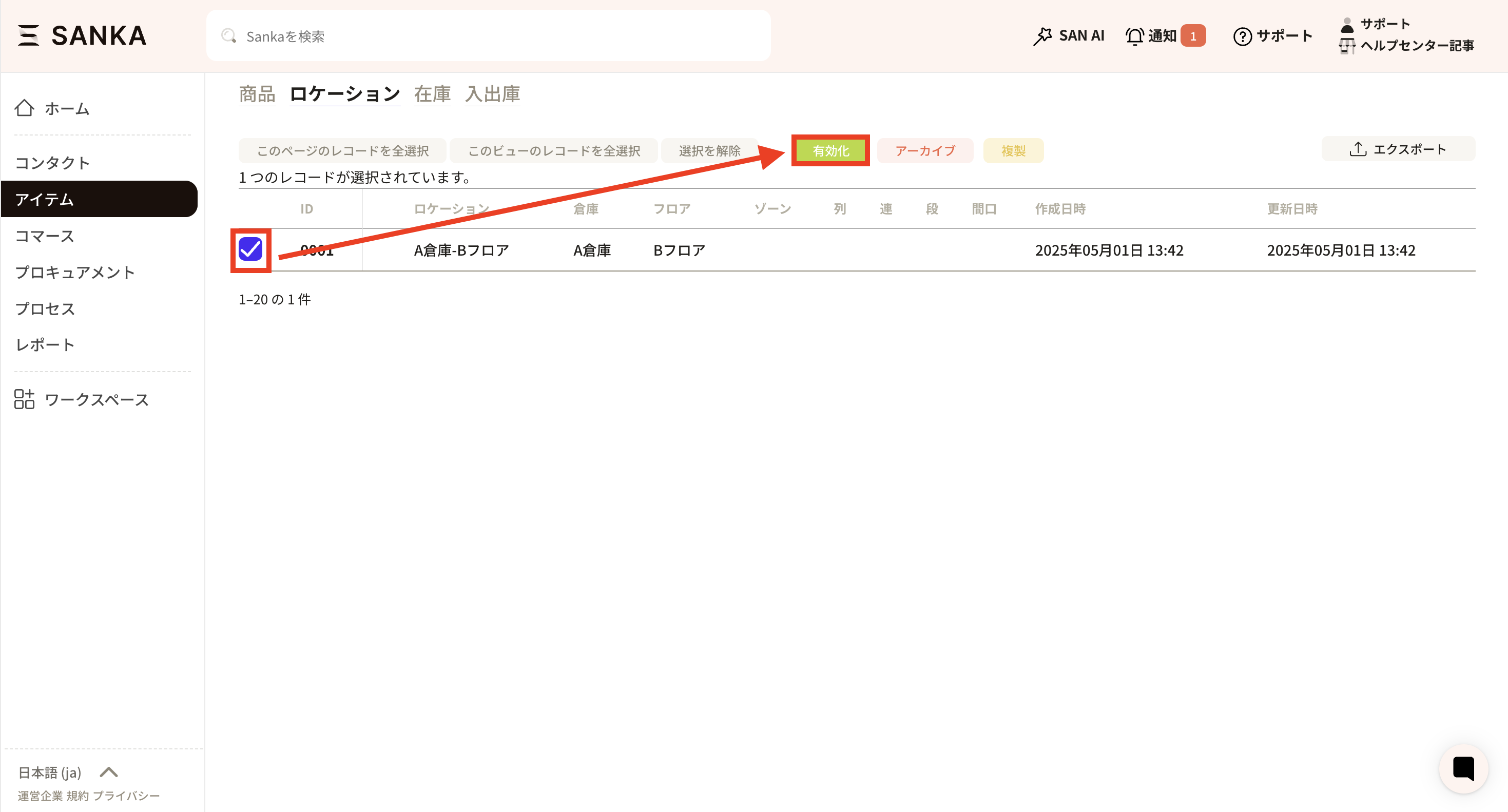Uncheck the row 0001 checkbox
Screen dimensions: 1508x812
click(250, 249)
